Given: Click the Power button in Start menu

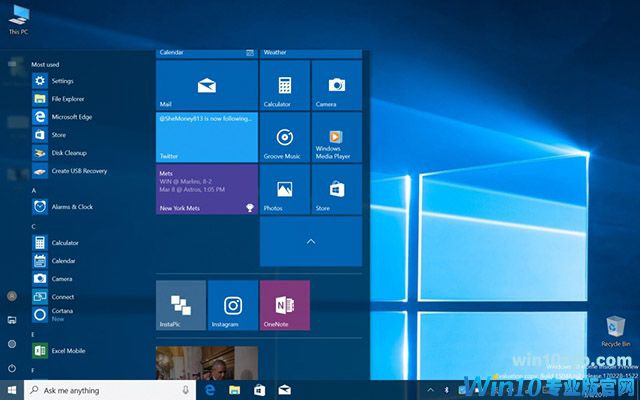Looking at the screenshot, I should pyautogui.click(x=12, y=367).
